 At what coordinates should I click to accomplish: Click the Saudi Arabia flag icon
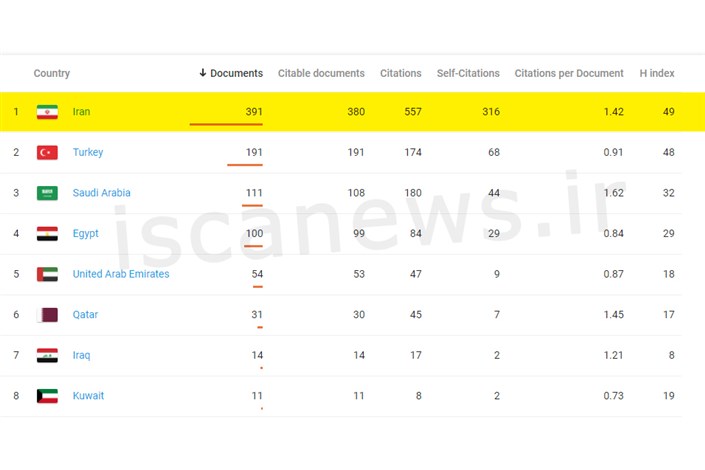[x=47, y=193]
